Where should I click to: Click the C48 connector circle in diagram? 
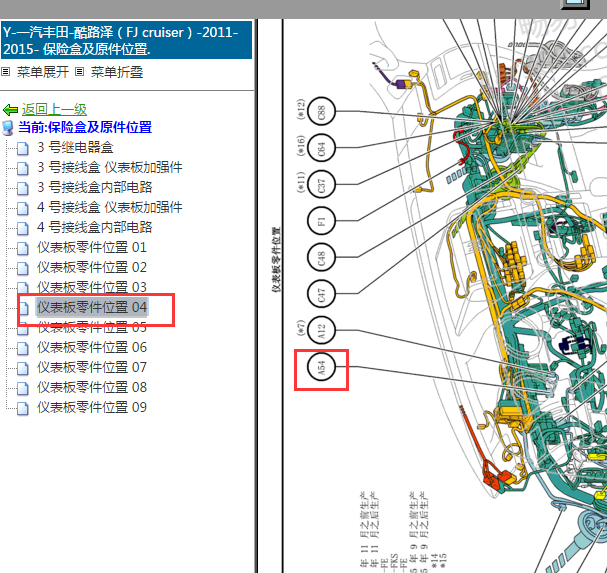(x=321, y=257)
